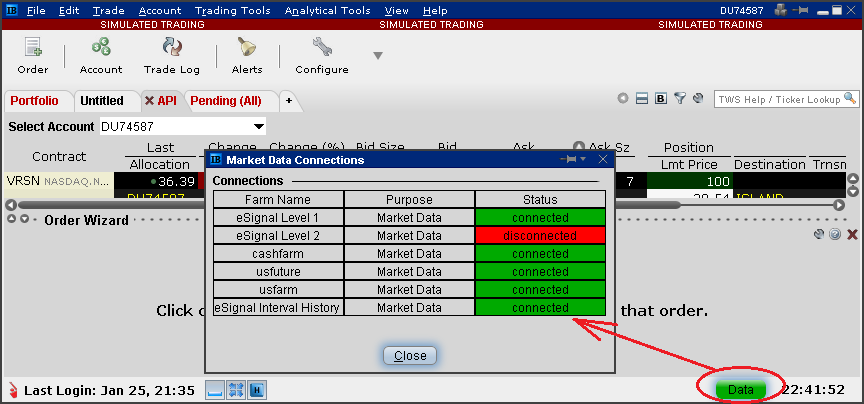Click the Order Wizard configure wrench icon
864x404 pixels.
tap(819, 234)
